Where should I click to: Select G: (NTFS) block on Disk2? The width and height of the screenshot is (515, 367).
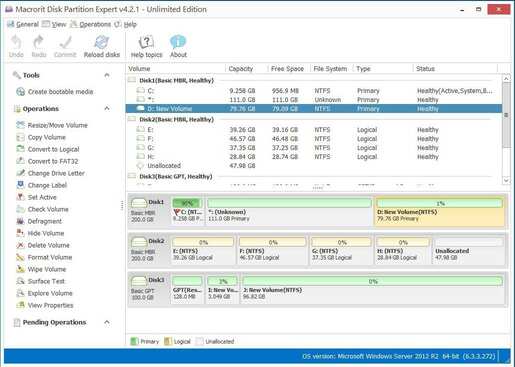click(341, 250)
